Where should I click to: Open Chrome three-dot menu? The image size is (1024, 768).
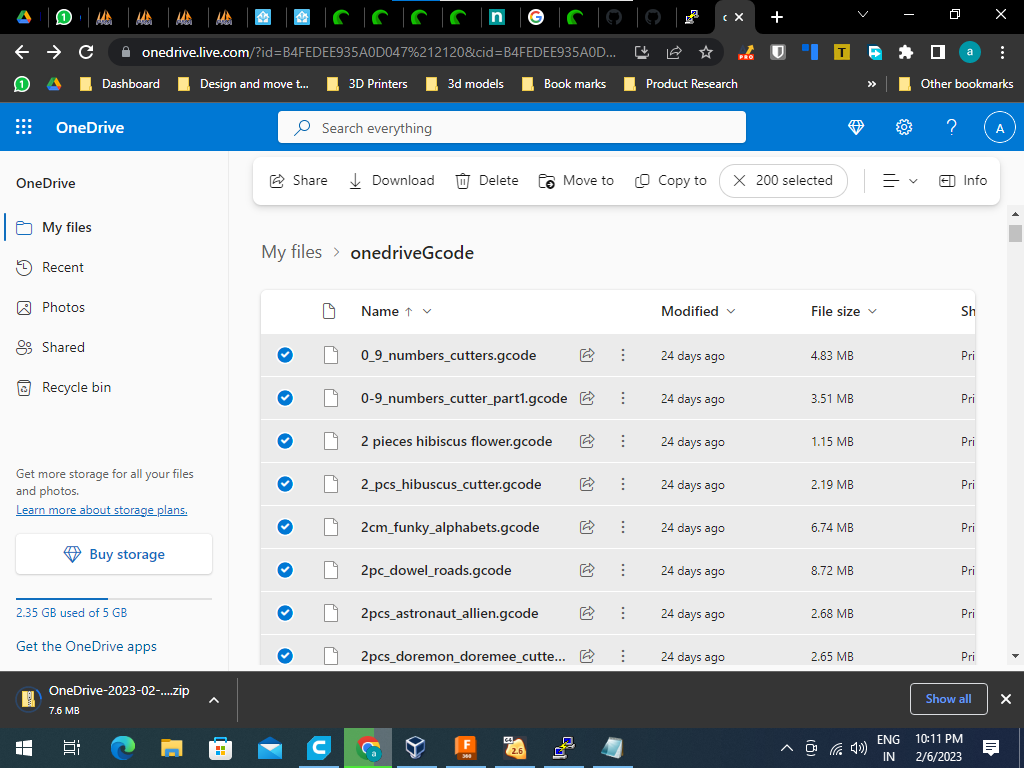point(1002,52)
